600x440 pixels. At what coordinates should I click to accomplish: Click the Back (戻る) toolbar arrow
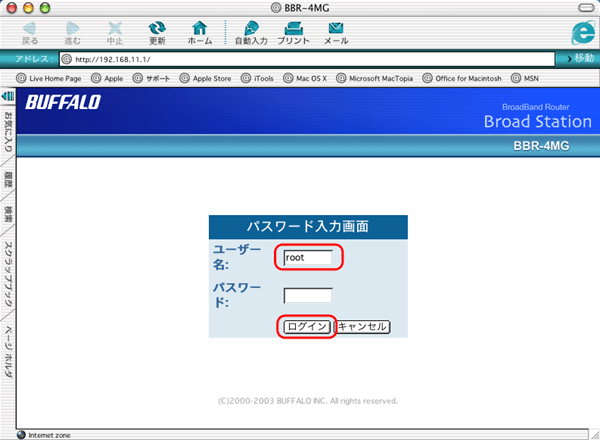coord(29,28)
